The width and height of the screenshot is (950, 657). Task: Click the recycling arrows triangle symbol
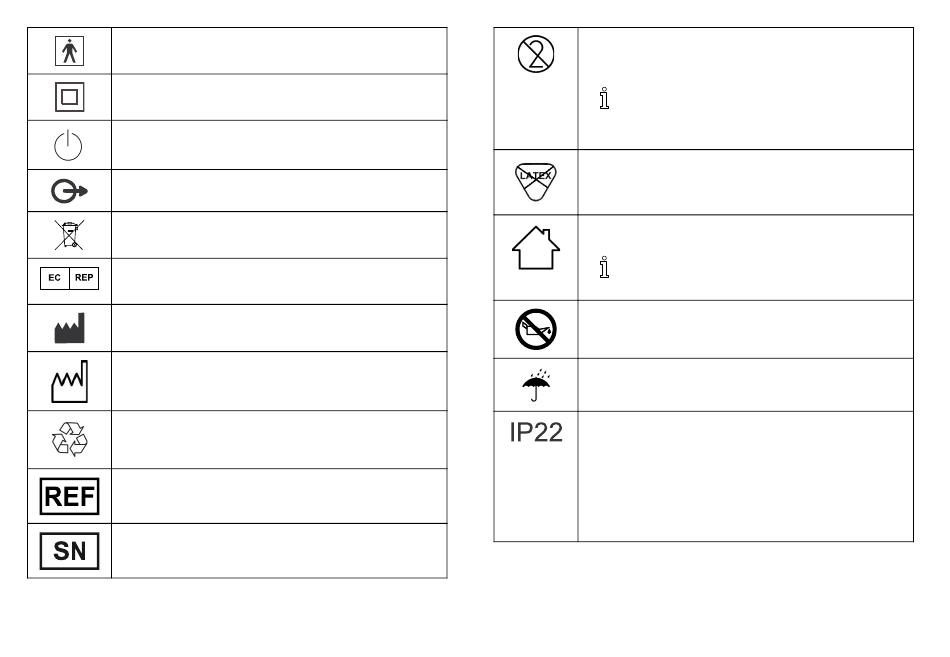(x=69, y=439)
